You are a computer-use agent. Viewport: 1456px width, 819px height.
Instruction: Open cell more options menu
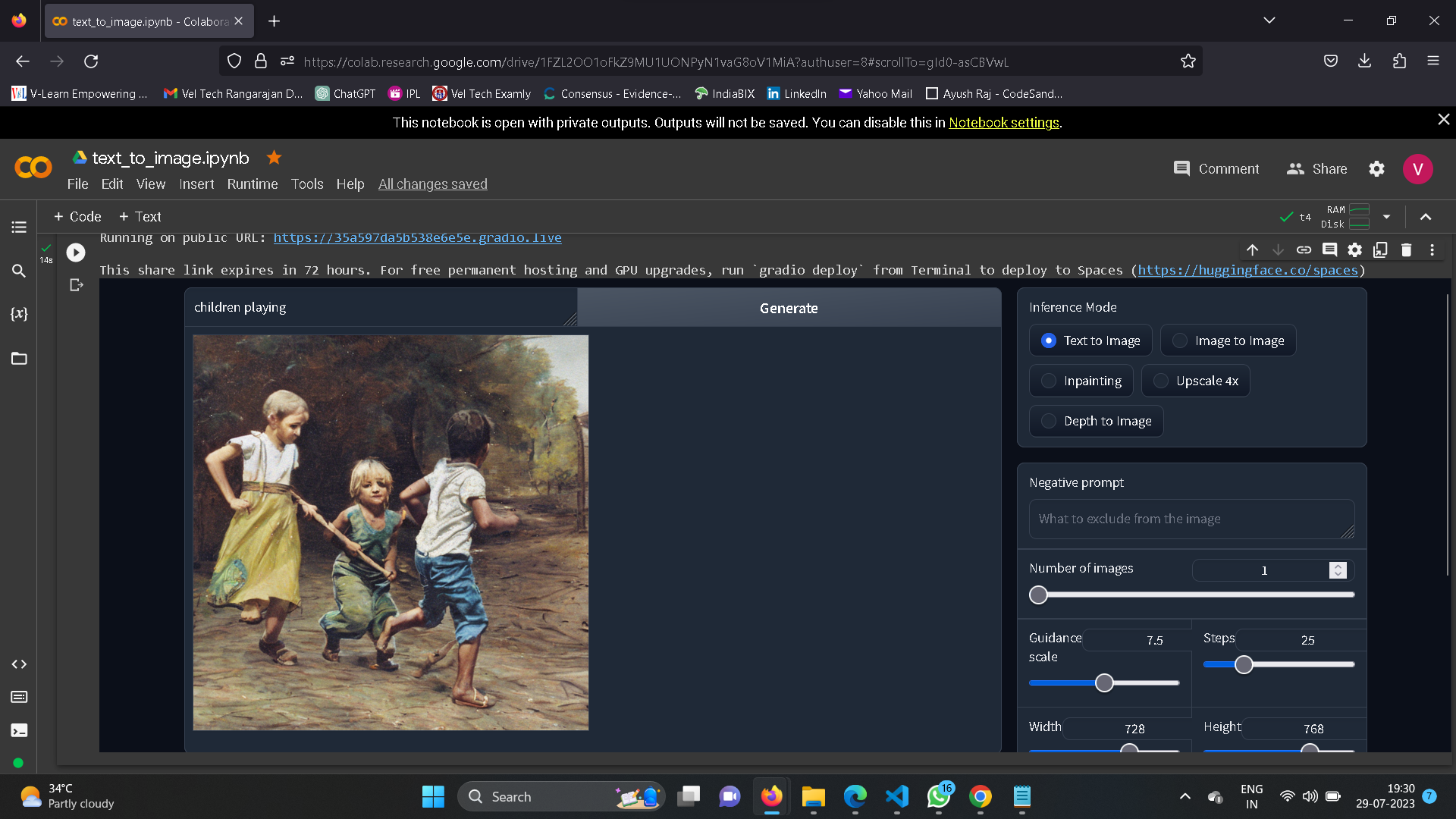1432,249
